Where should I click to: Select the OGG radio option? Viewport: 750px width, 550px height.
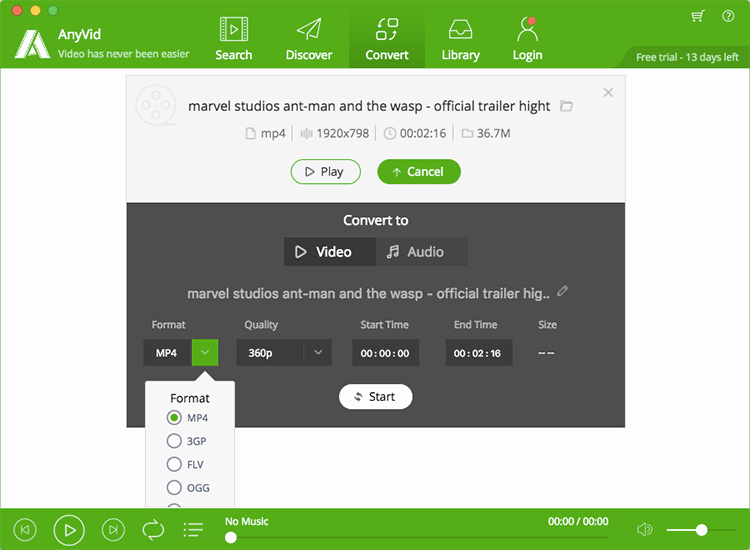[x=174, y=487]
